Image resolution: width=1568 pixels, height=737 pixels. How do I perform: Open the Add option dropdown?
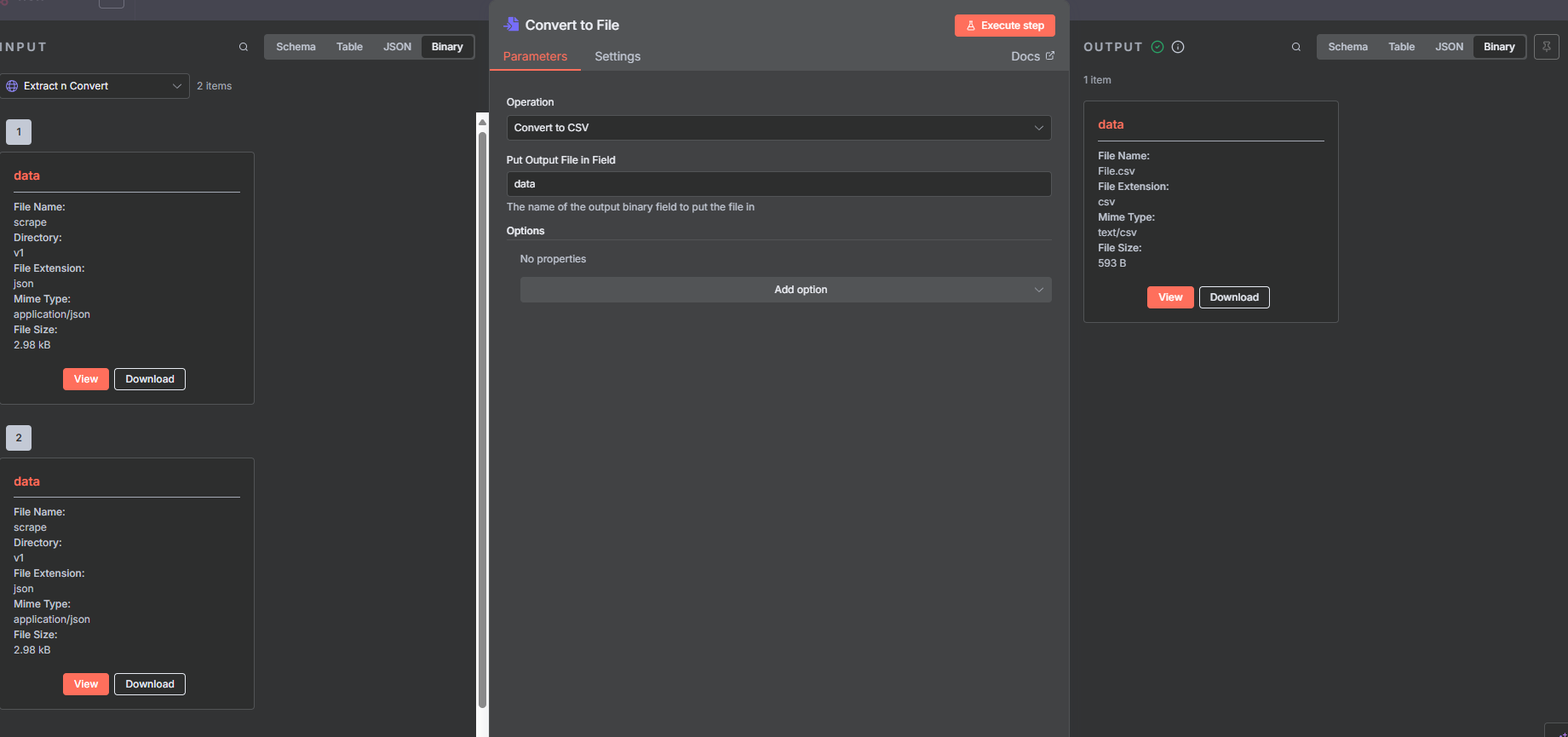[785, 290]
